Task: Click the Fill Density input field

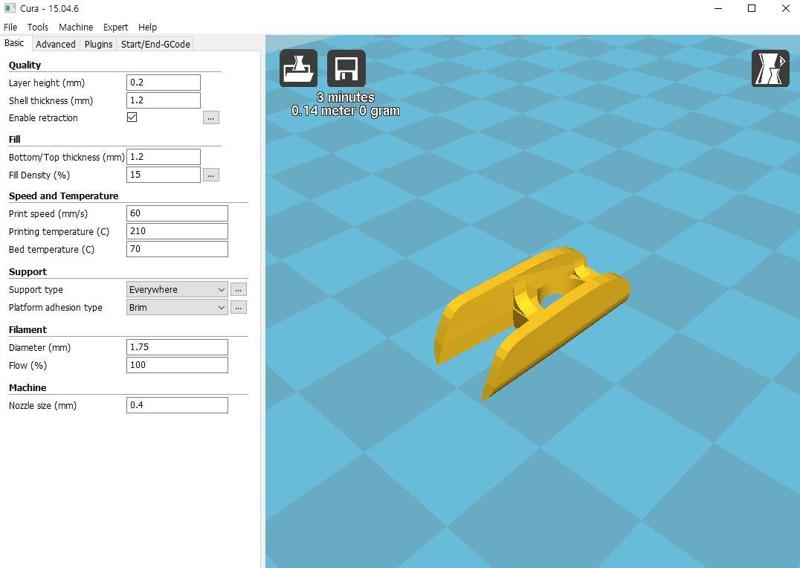Action: tap(163, 175)
